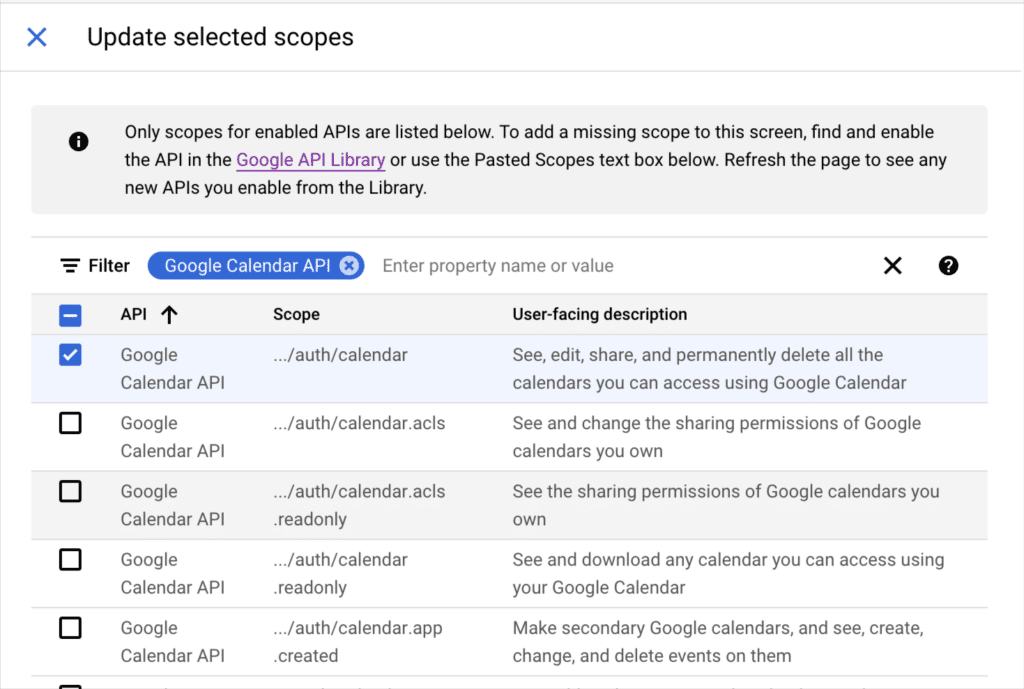Click the 'See and download any calendar' row description
Image resolution: width=1024 pixels, height=689 pixels.
tap(727, 573)
